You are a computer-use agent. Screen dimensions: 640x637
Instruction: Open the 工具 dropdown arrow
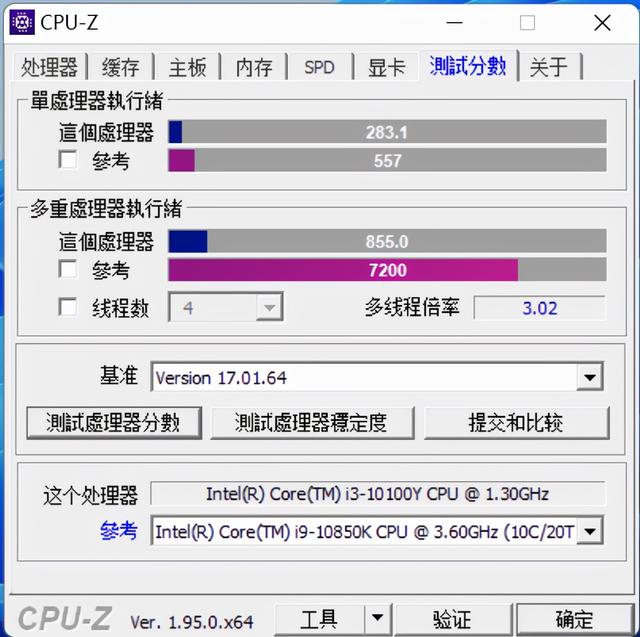[378, 619]
